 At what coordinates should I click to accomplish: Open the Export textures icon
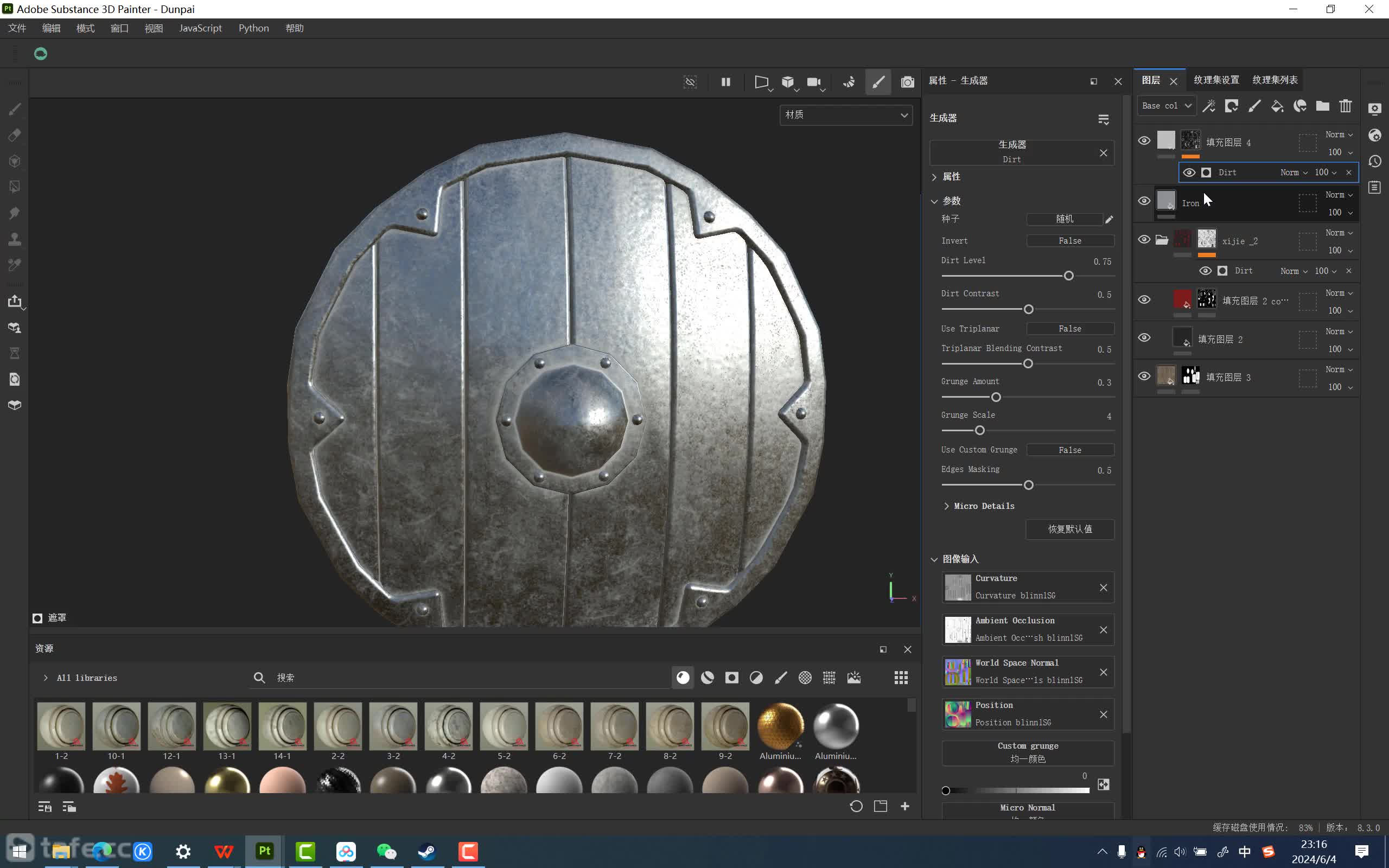pos(15,302)
